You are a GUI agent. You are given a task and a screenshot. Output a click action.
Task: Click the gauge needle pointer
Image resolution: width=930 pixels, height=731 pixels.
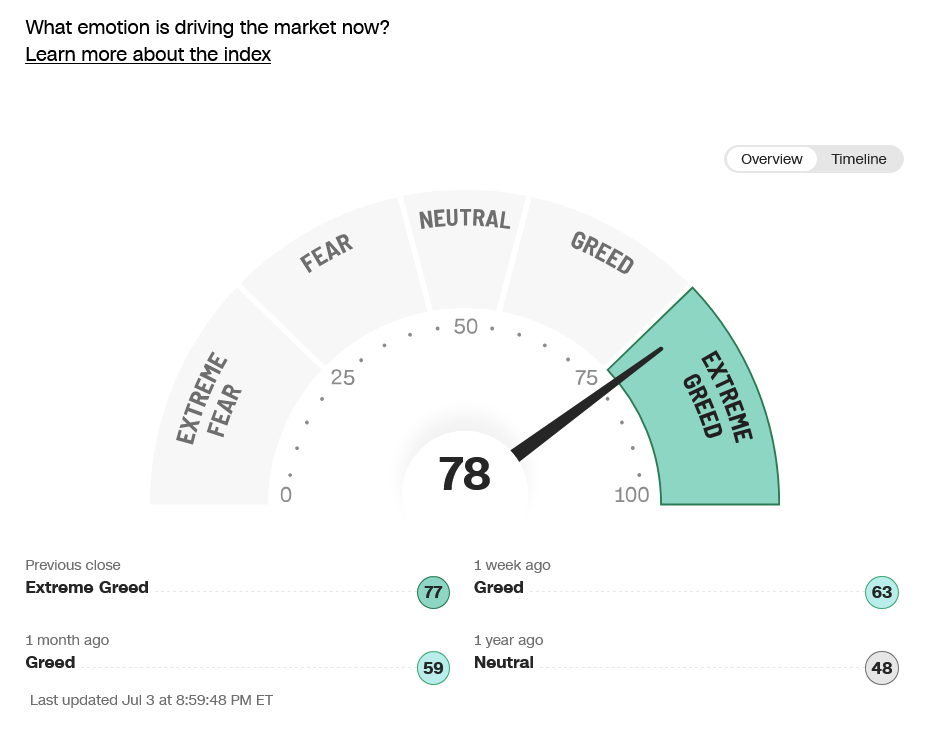coord(587,404)
